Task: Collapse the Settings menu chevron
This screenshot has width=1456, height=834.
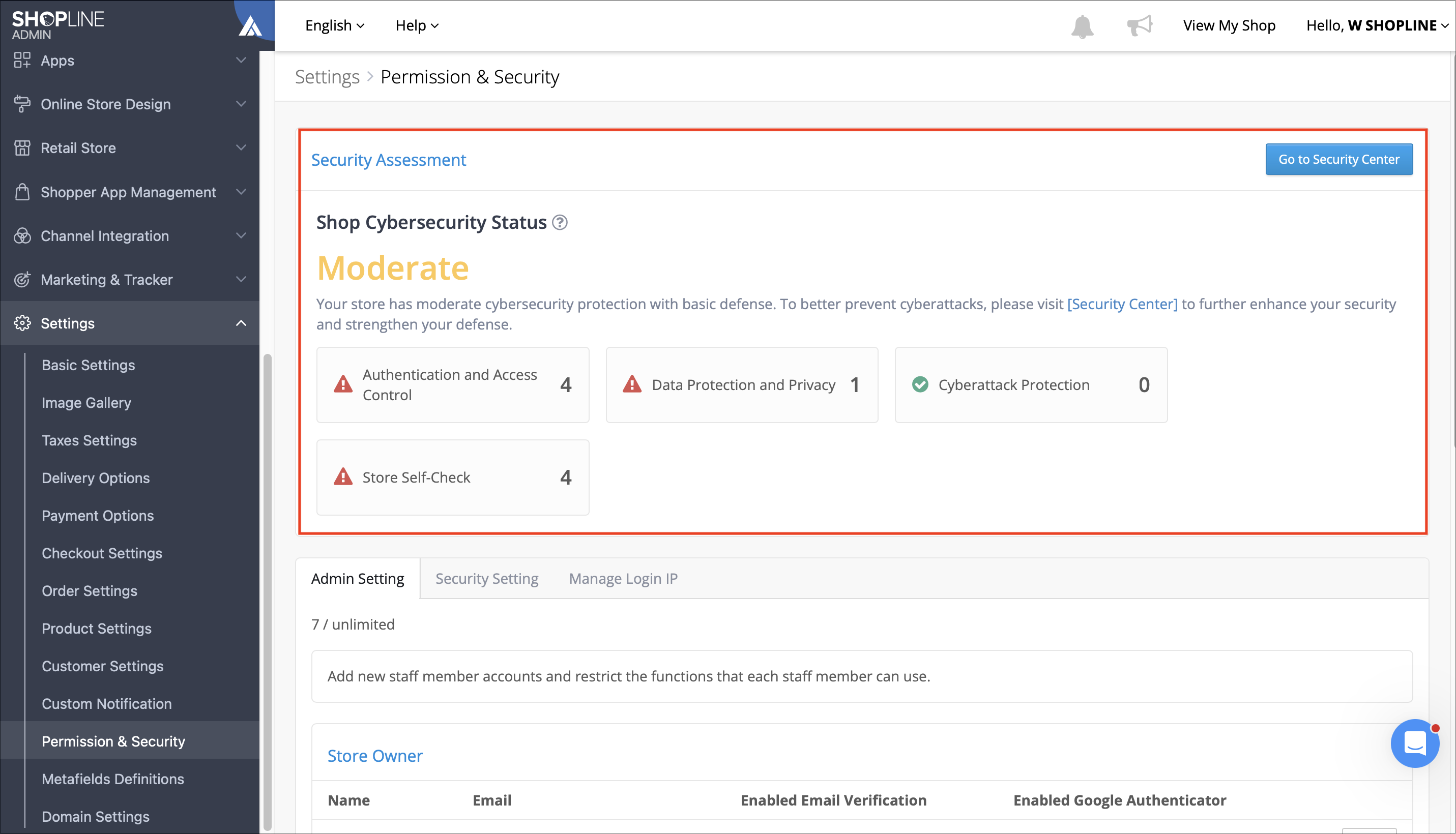Action: pos(241,323)
